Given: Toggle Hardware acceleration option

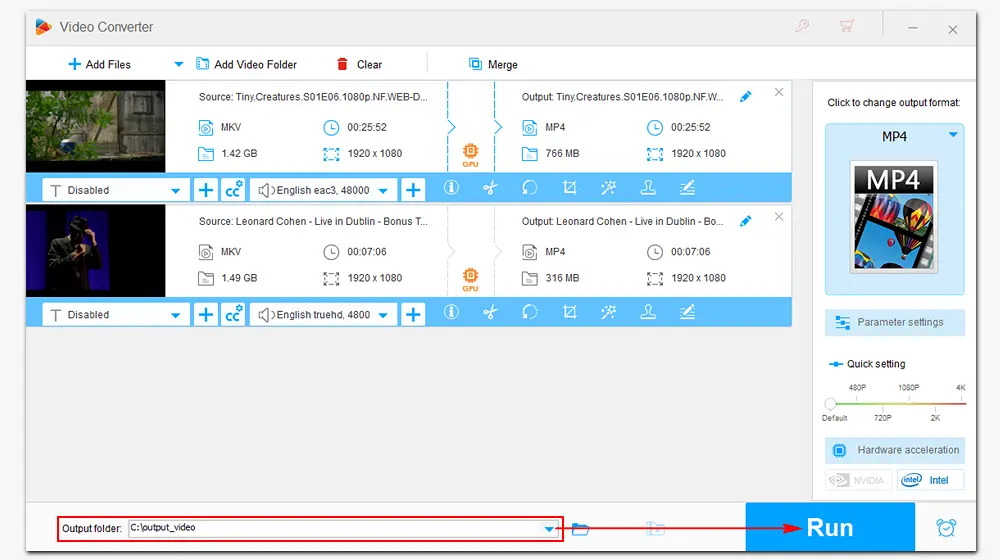Looking at the screenshot, I should 895,450.
